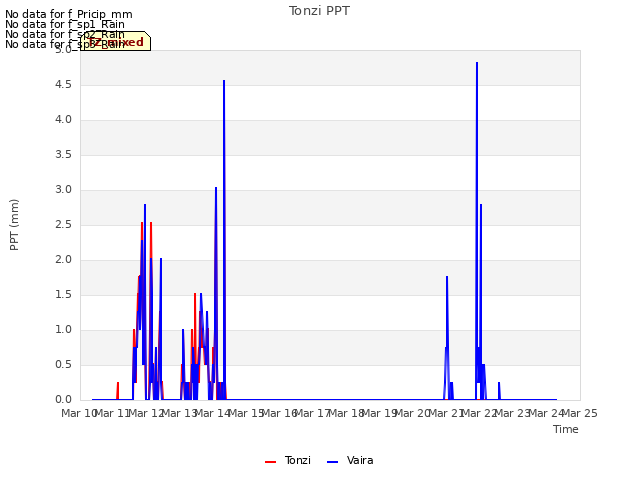Click the small red Tonzi peak near Mar 11
Image resolution: width=640 pixels, height=480 pixels.
[118, 384]
